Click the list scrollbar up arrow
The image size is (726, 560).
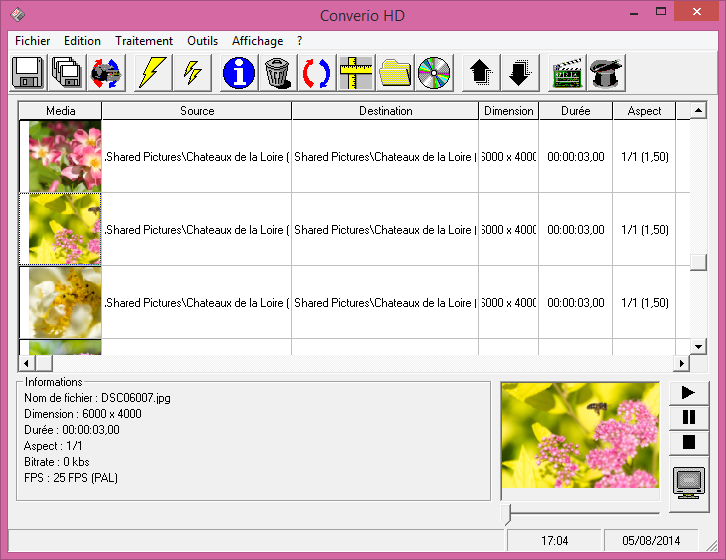698,110
